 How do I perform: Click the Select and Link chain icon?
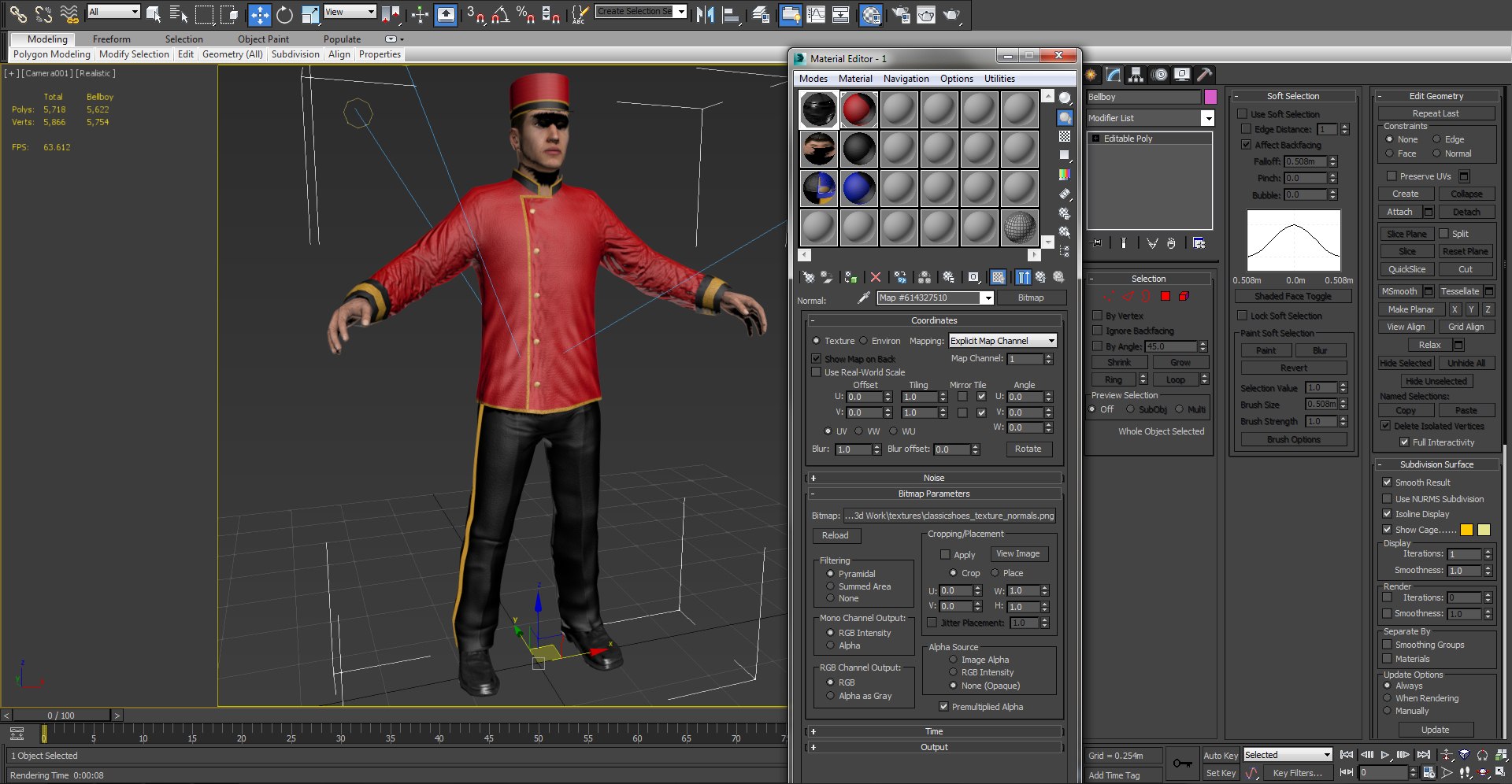pyautogui.click(x=18, y=14)
